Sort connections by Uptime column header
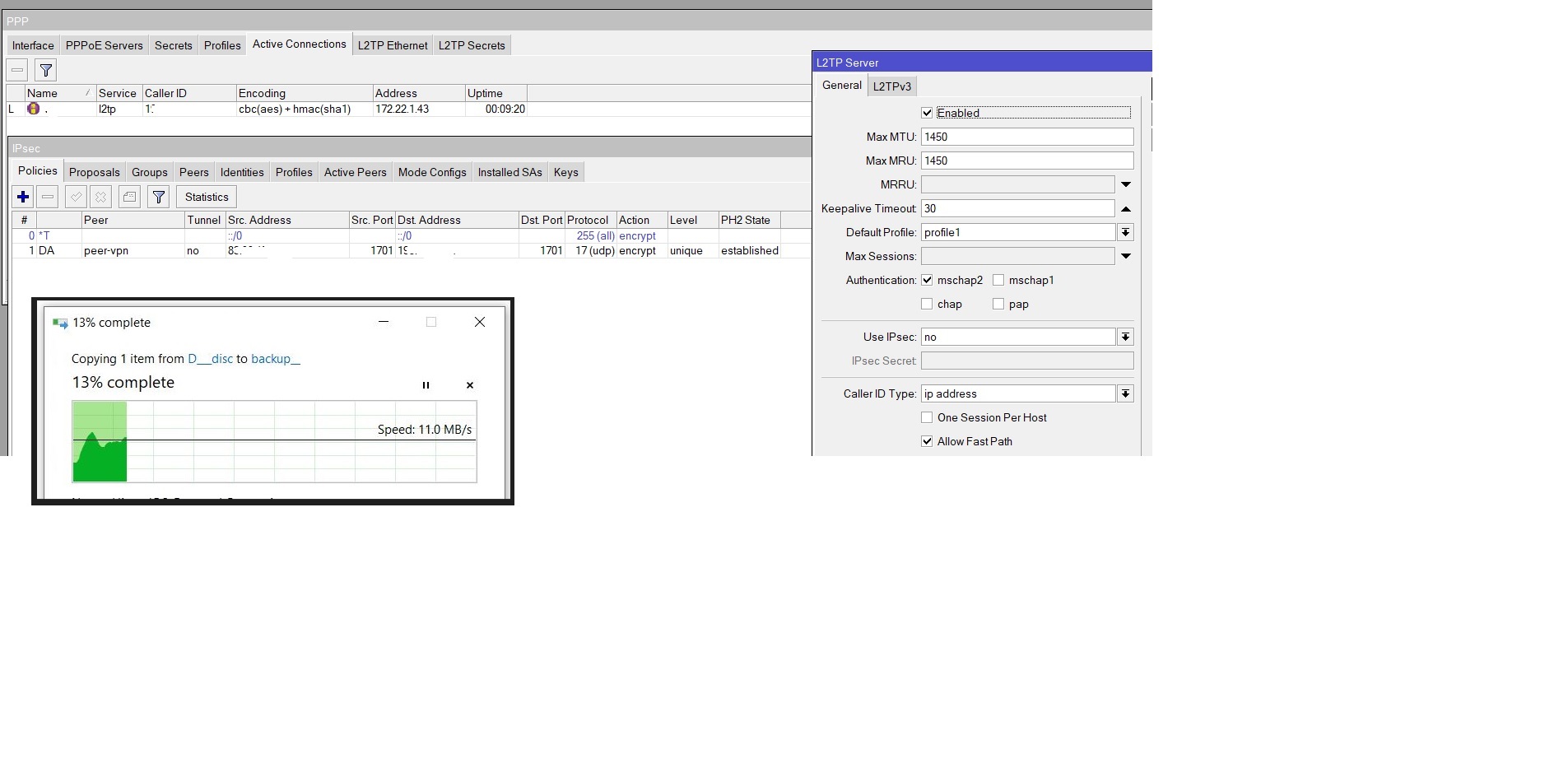The height and width of the screenshot is (768, 1568). tap(496, 93)
